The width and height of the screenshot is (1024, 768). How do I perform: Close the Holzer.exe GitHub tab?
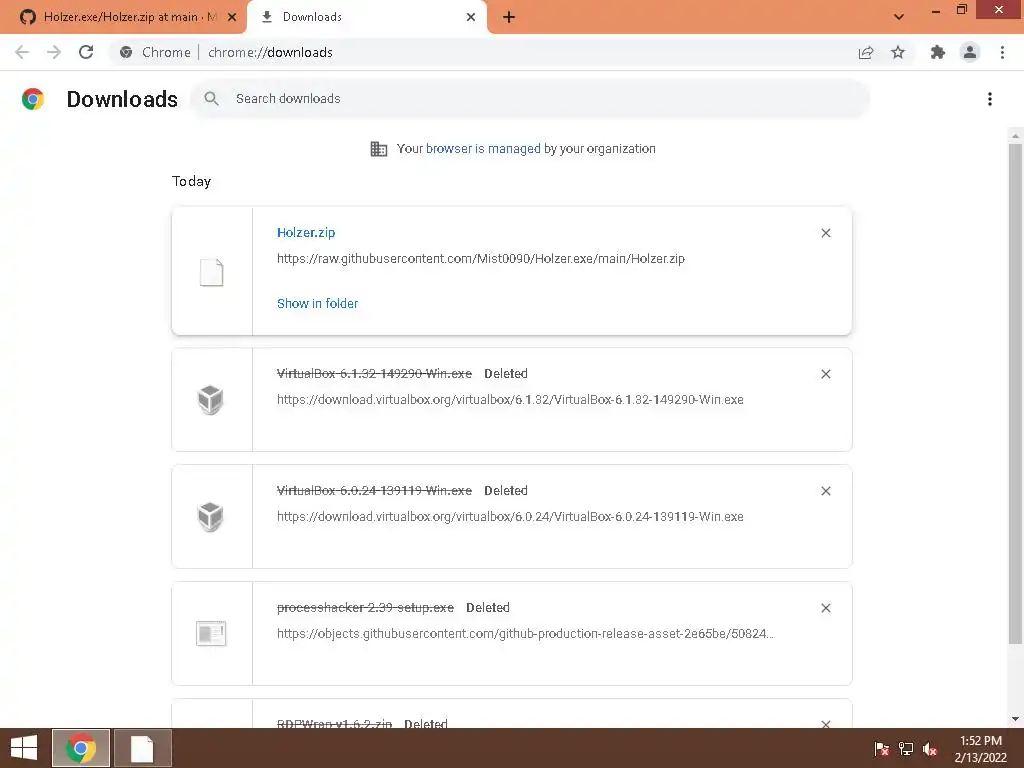click(232, 17)
